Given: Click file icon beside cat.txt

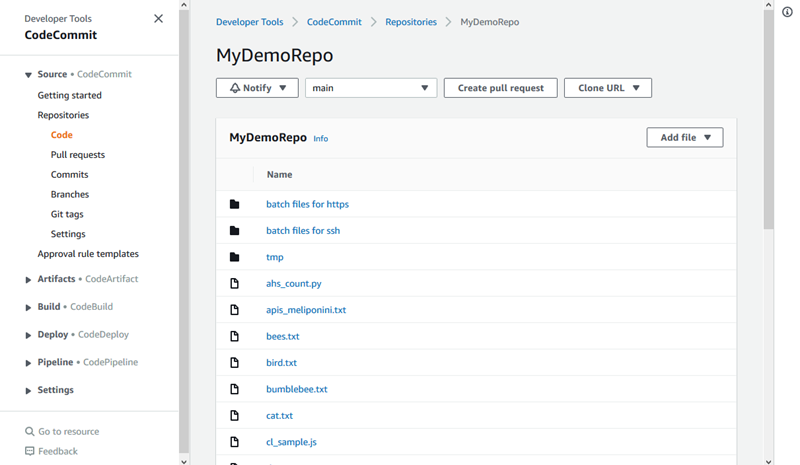Looking at the screenshot, I should [x=235, y=416].
